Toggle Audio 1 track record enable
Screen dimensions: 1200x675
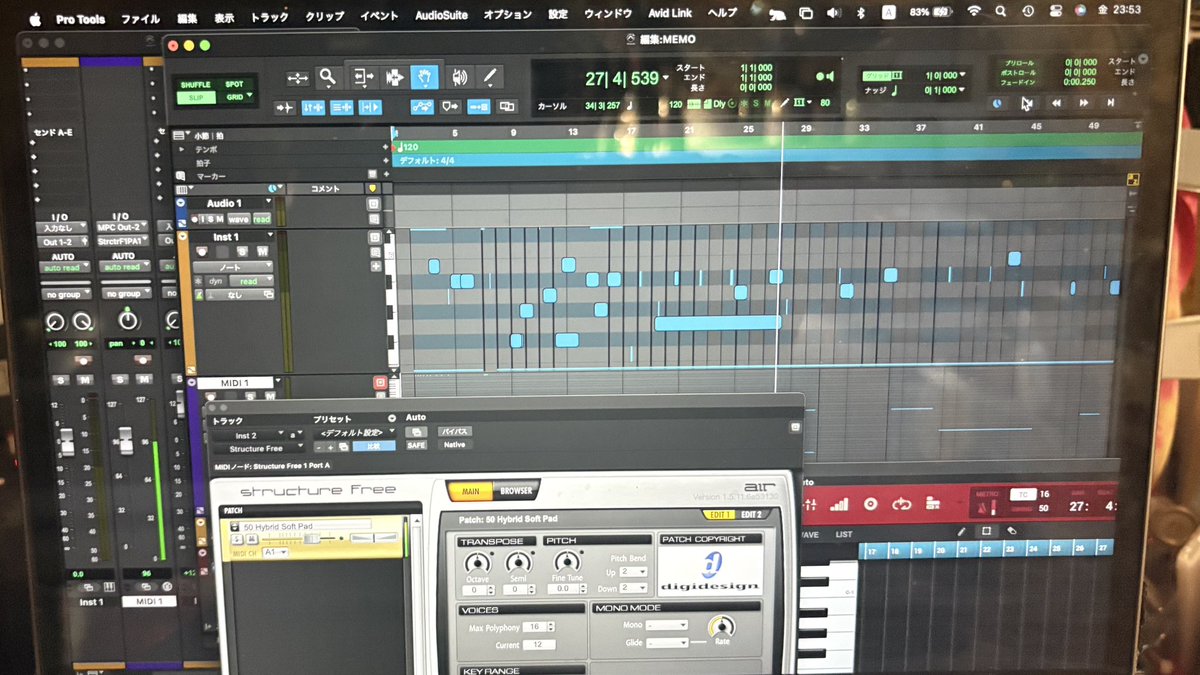click(196, 219)
